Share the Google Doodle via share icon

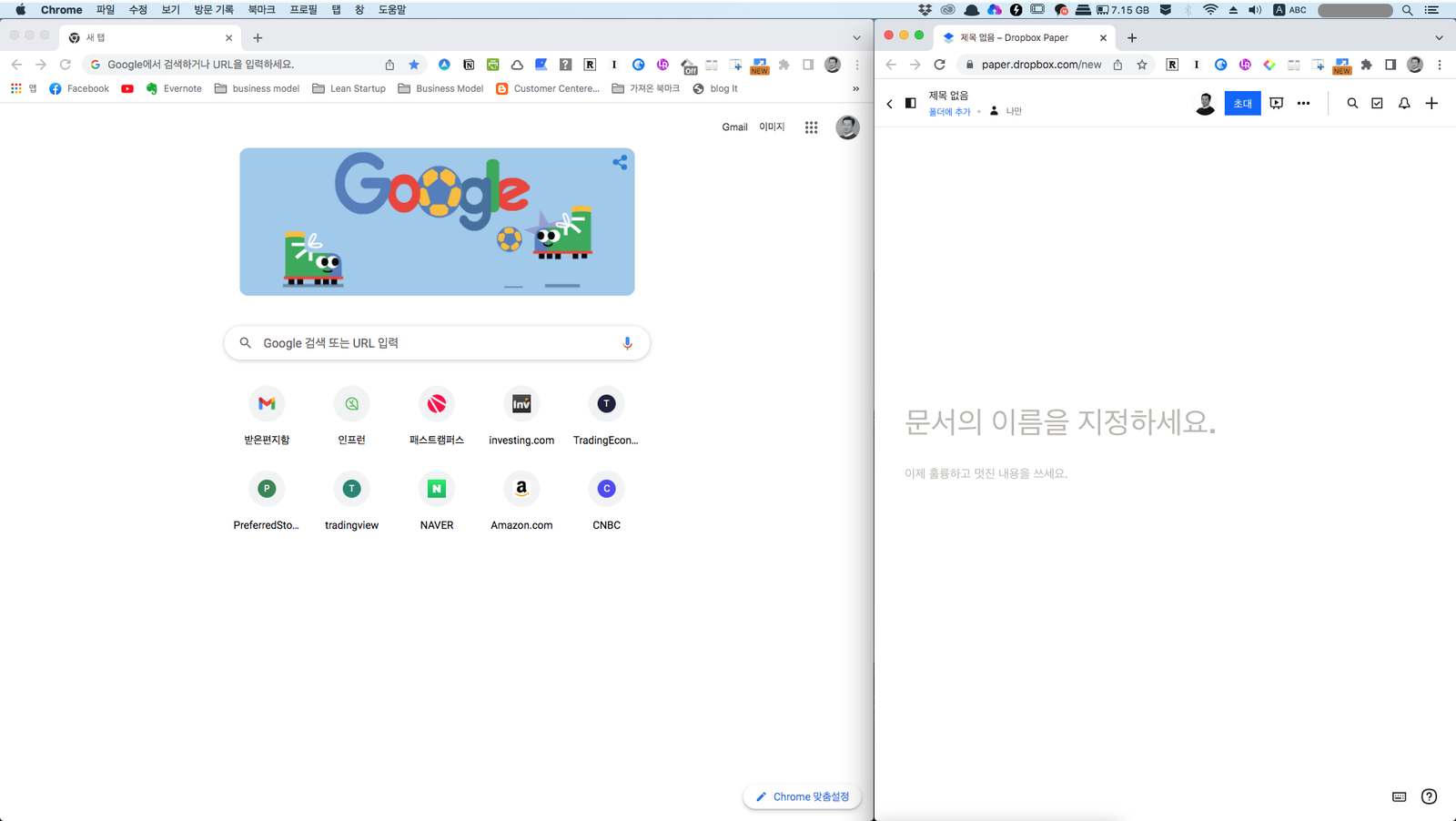pos(620,162)
